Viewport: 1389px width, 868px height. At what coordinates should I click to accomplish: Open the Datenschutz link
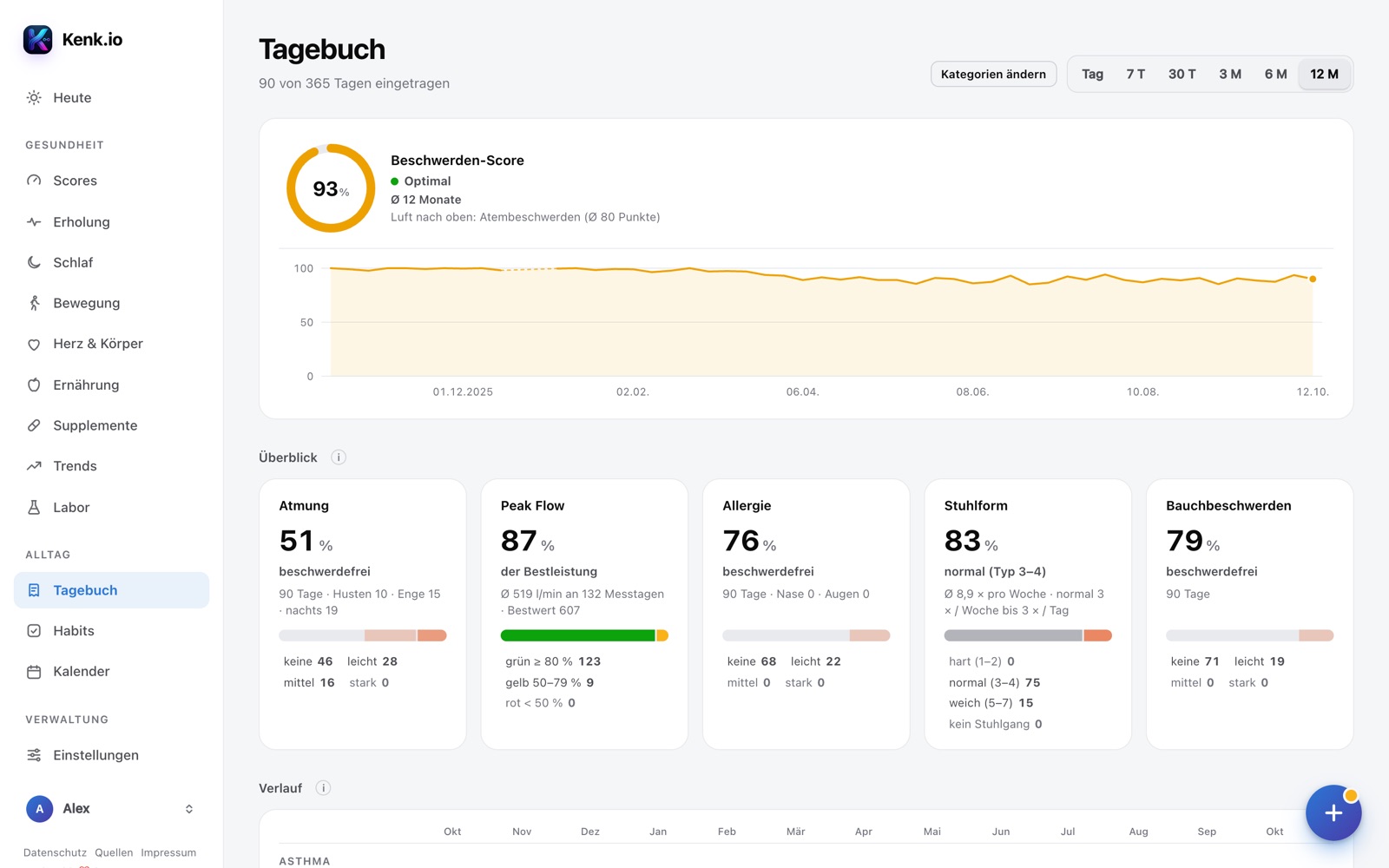[55, 852]
